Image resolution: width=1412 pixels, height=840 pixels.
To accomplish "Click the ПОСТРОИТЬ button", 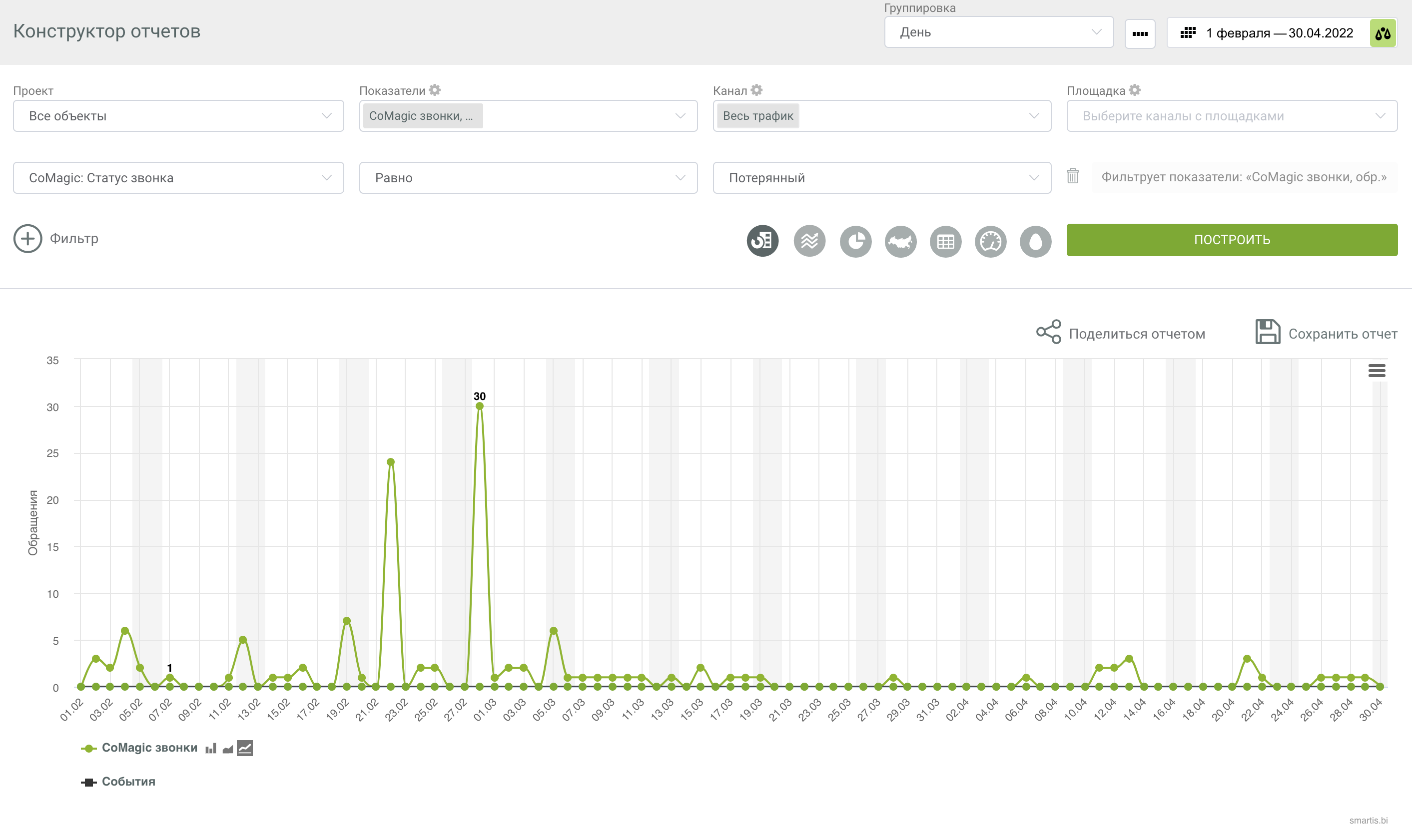I will [1232, 240].
